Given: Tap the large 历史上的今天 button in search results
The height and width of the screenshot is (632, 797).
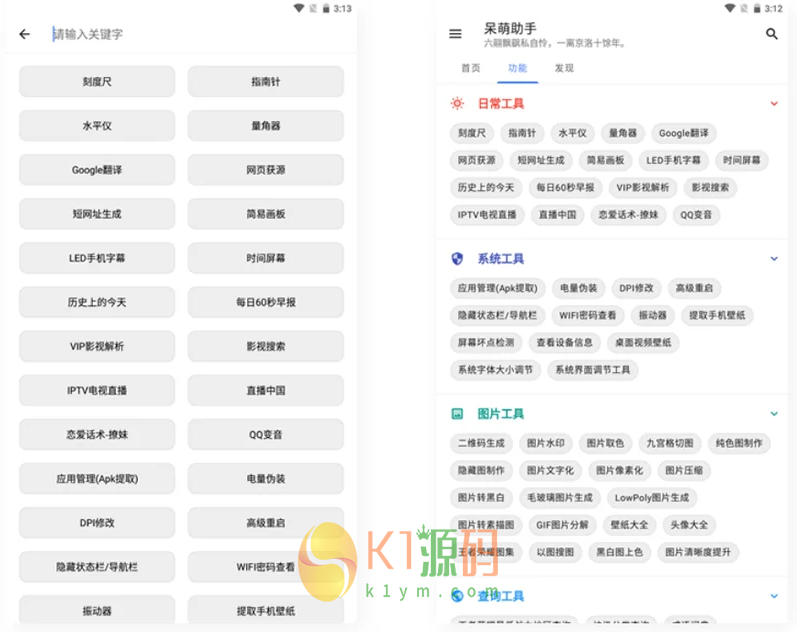Looking at the screenshot, I should point(97,303).
